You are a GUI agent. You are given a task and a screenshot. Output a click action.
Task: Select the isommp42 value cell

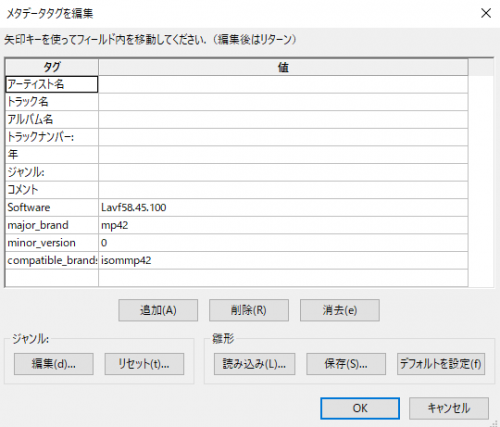tap(283, 260)
